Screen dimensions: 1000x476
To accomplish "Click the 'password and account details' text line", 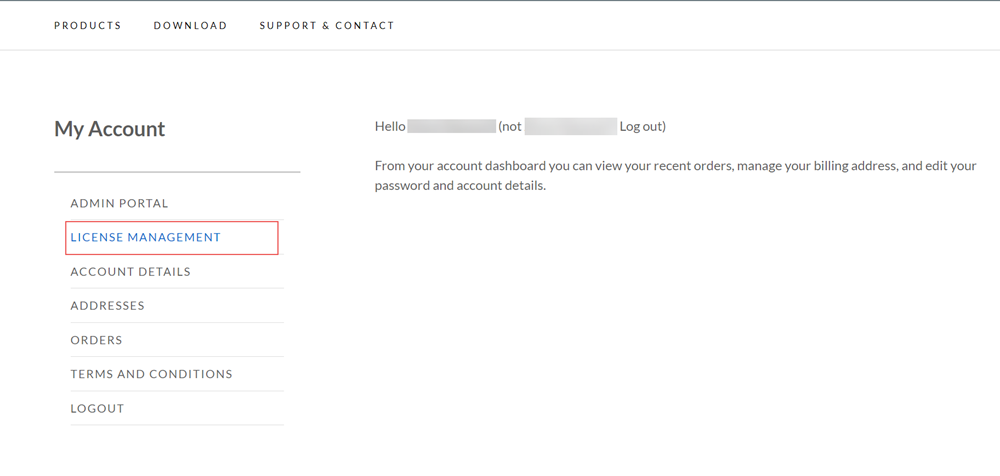I will (460, 187).
